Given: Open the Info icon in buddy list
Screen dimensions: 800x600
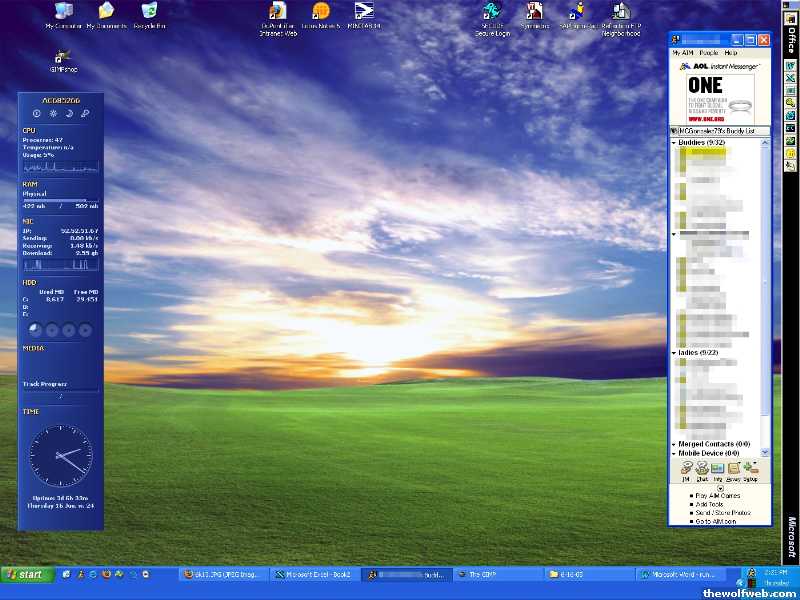Looking at the screenshot, I should click(x=718, y=468).
